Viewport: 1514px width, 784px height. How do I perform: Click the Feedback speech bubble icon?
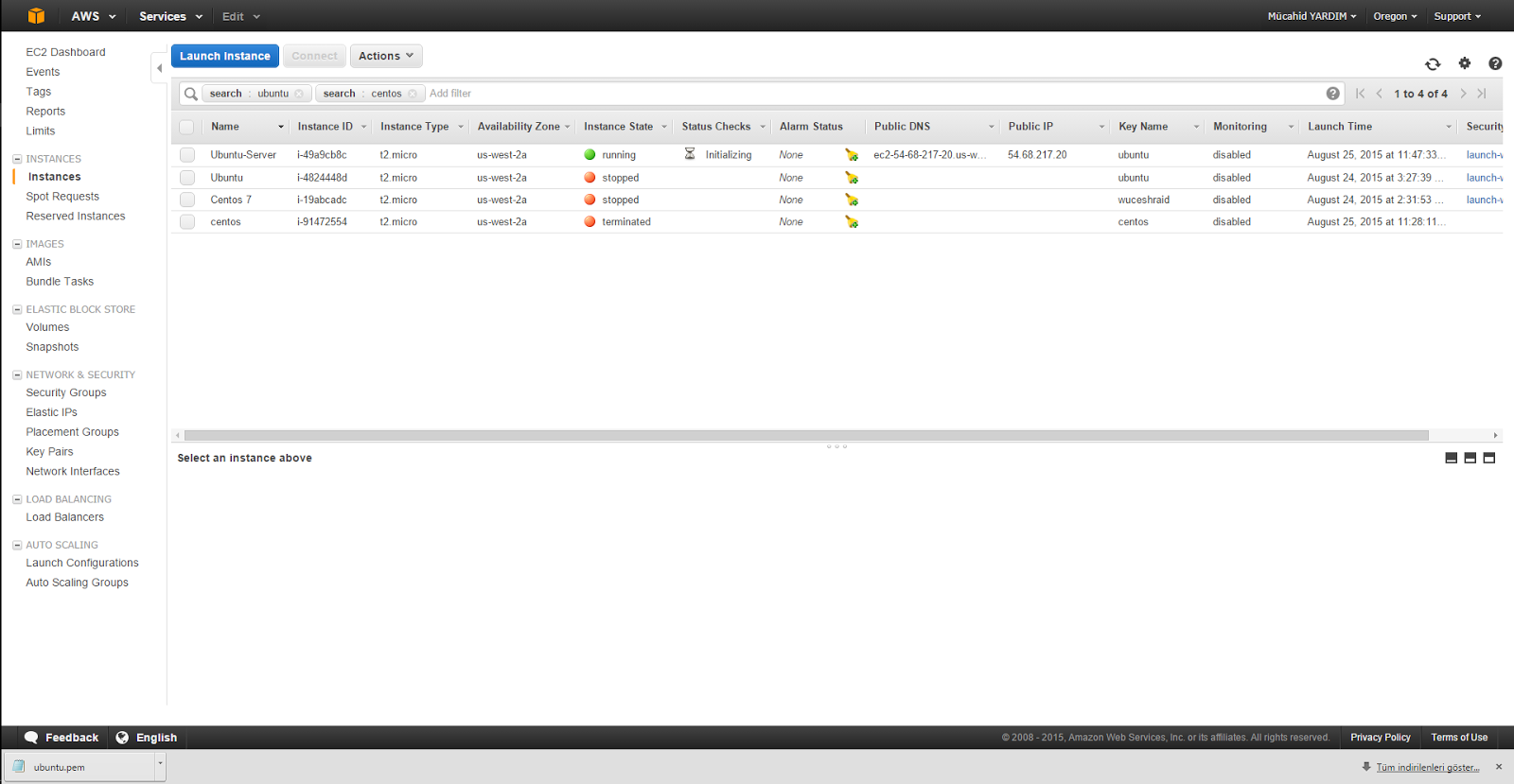(31, 738)
